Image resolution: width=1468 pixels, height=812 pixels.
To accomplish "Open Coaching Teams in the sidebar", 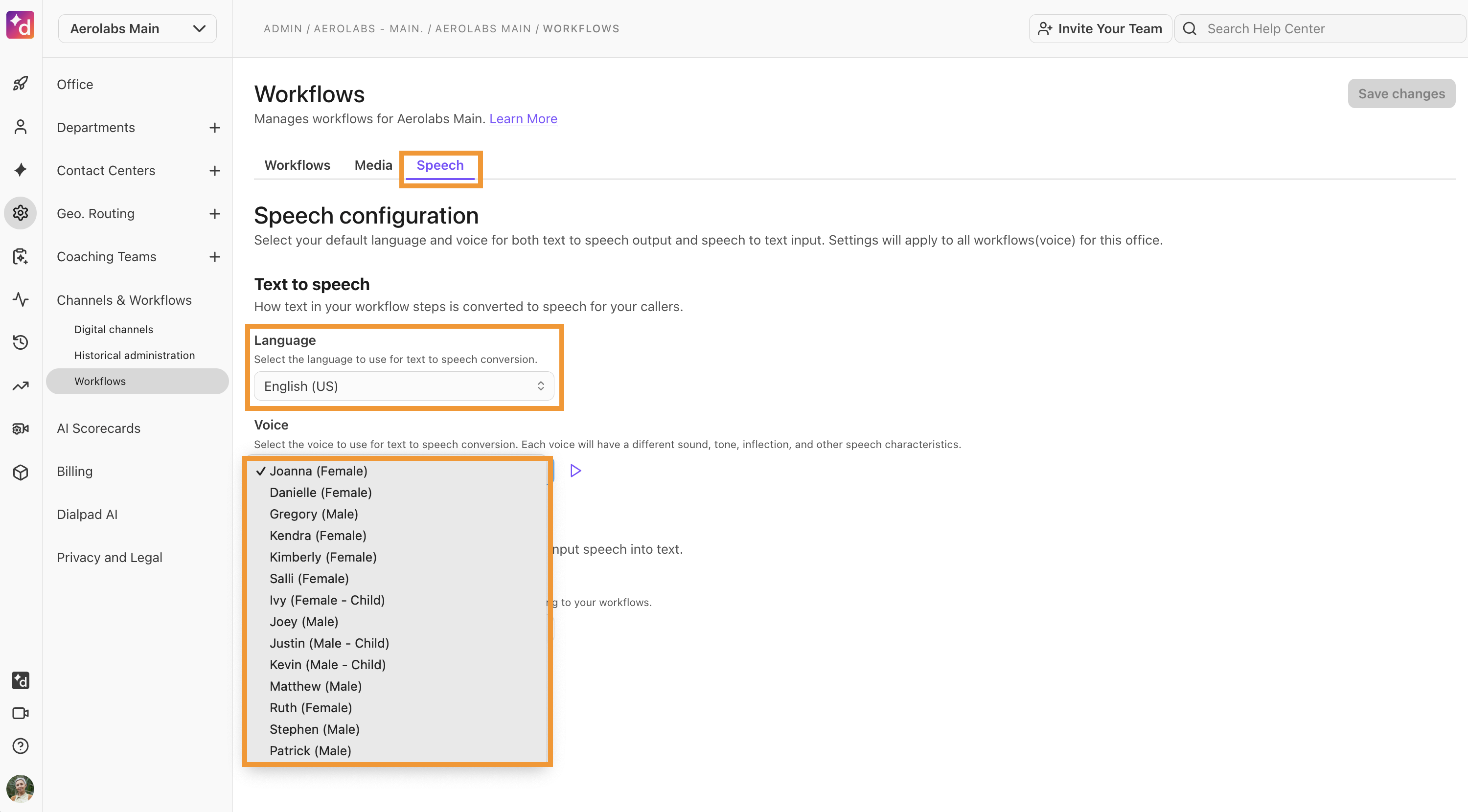I will coord(106,257).
